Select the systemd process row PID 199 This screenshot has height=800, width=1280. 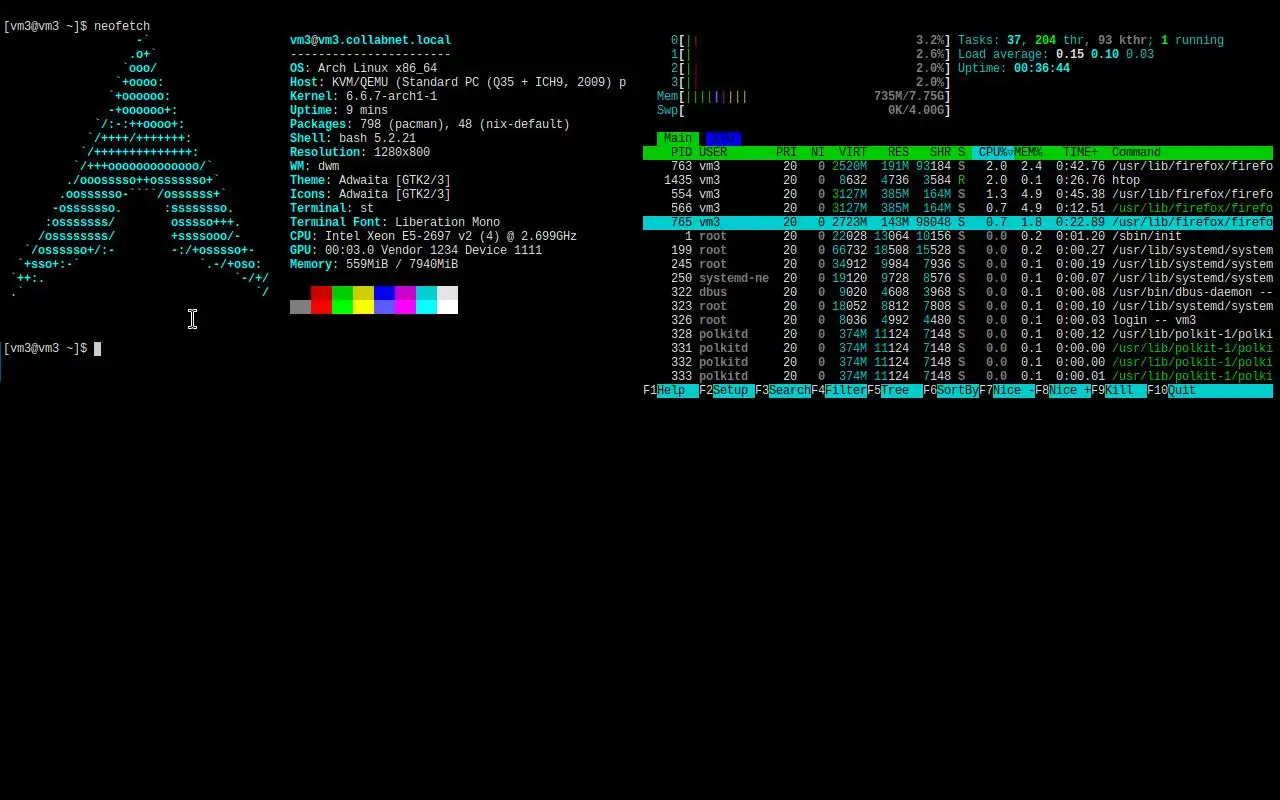tap(958, 250)
